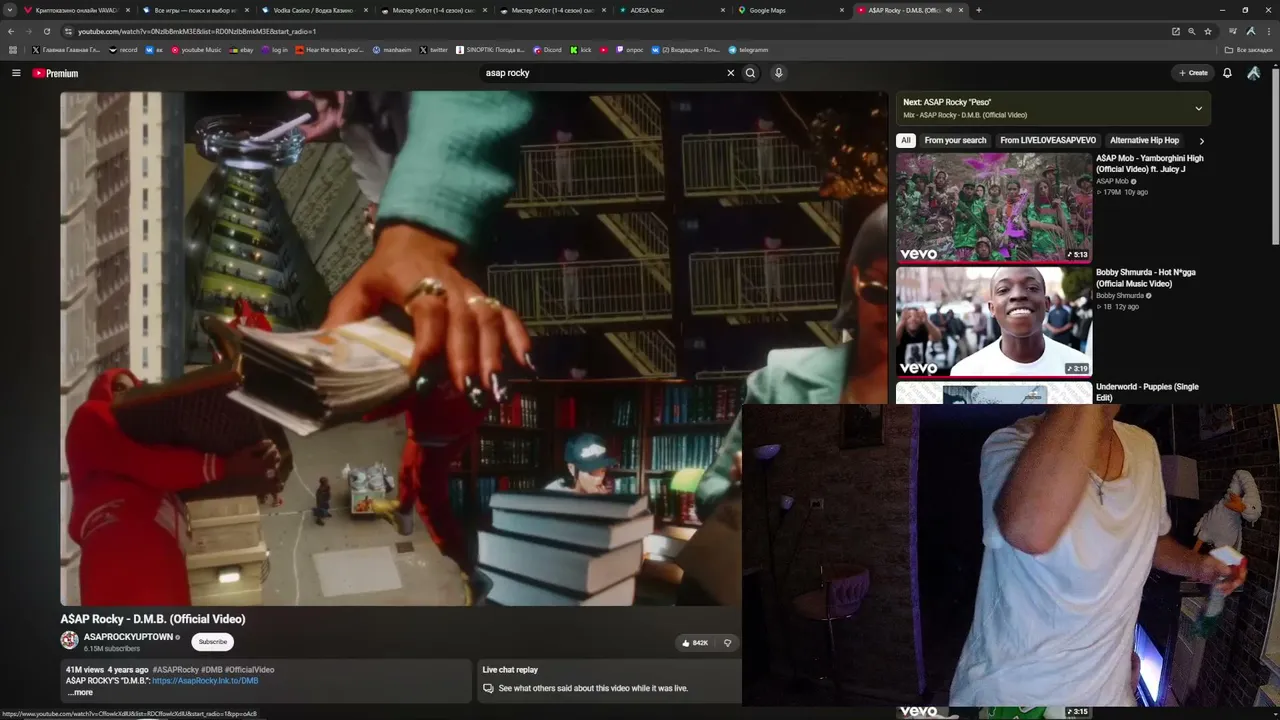The height and width of the screenshot is (720, 1280).
Task: Open the 'kick' bookmark
Action: (x=581, y=50)
